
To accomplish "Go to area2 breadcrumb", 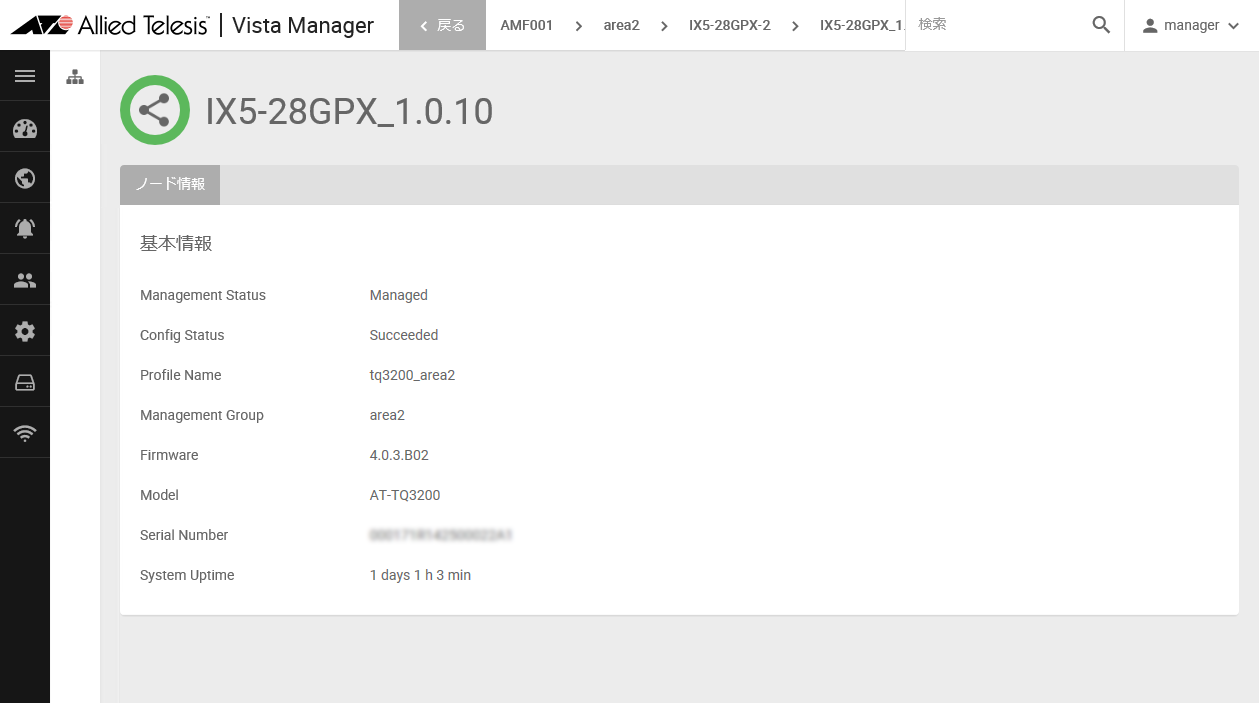I will [x=621, y=25].
